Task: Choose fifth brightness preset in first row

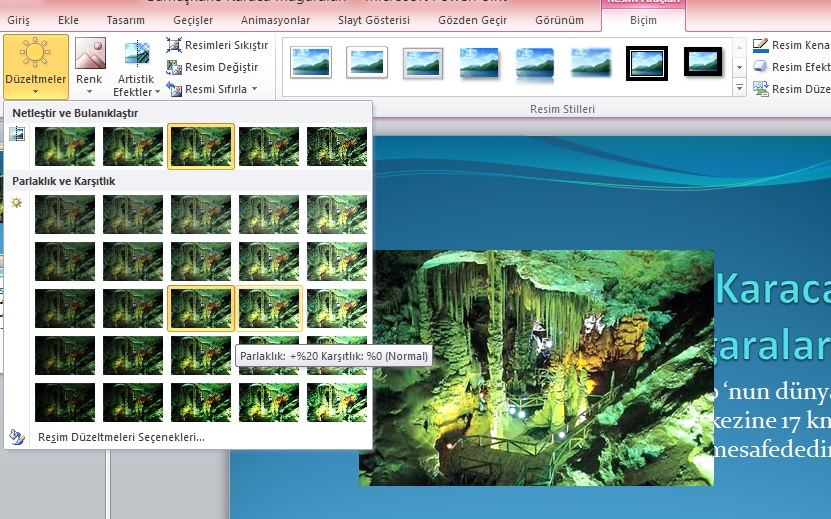Action: tap(337, 214)
